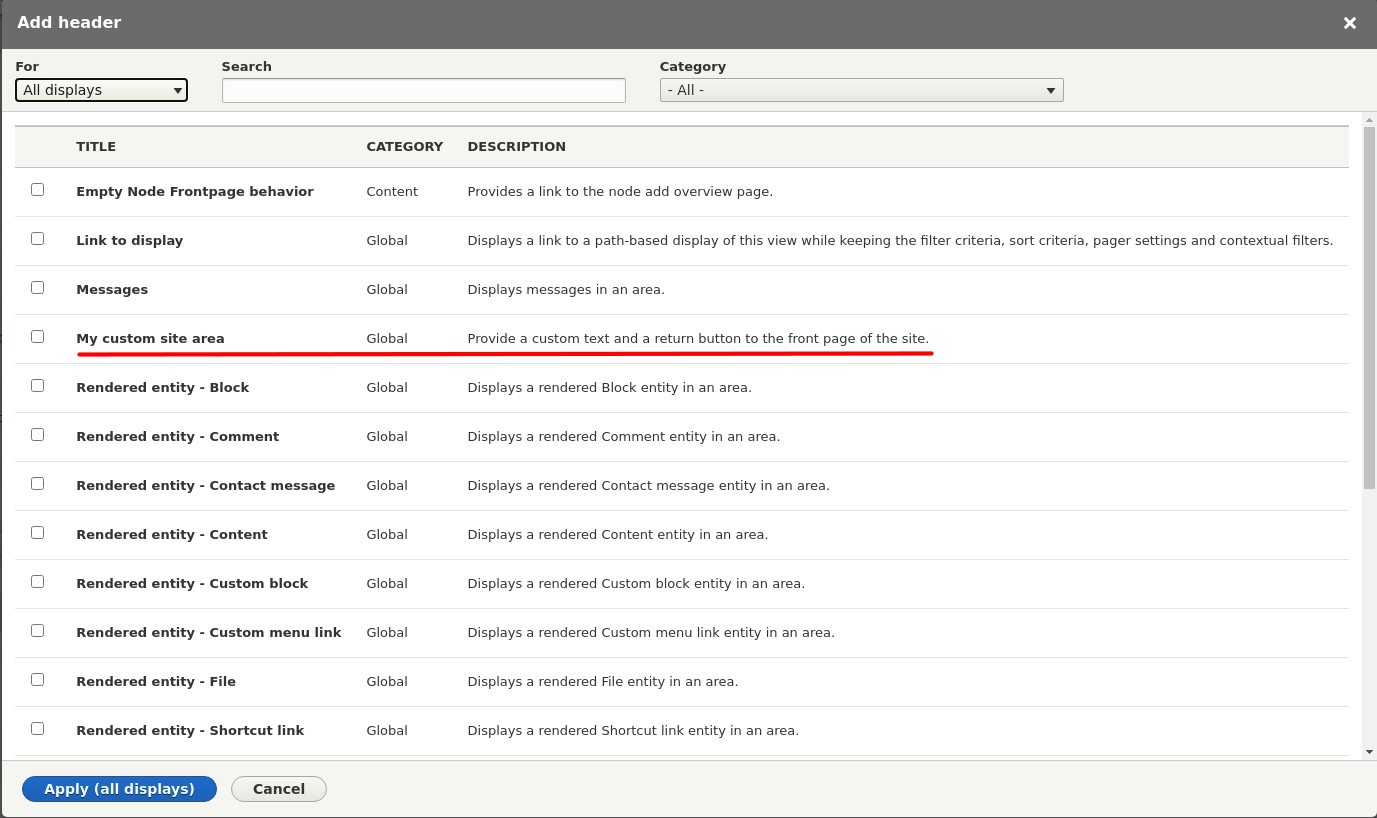Screen dimensions: 1377x818
Task: Open the For displays dropdown
Action: pyautogui.click(x=101, y=90)
